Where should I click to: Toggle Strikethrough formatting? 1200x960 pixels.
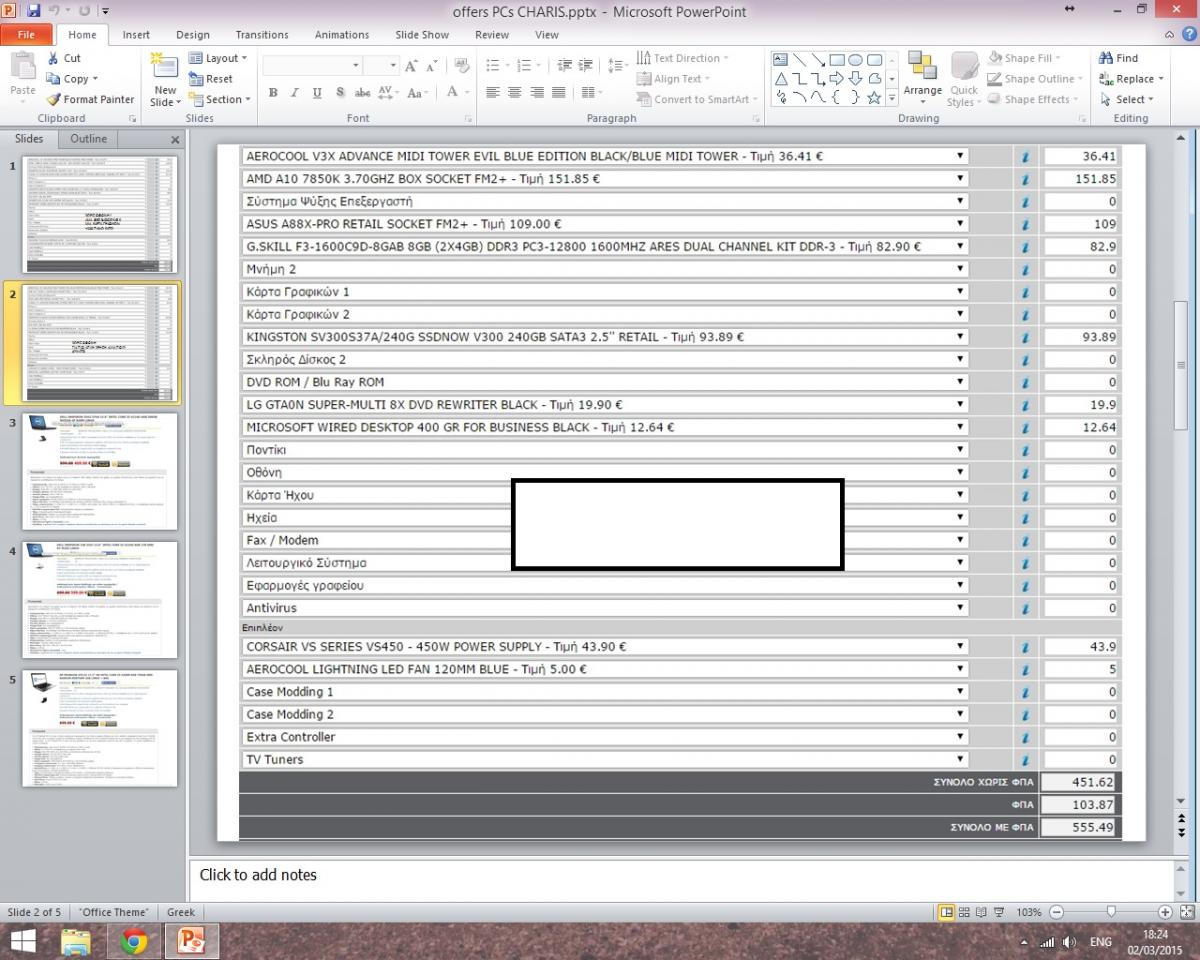point(363,92)
